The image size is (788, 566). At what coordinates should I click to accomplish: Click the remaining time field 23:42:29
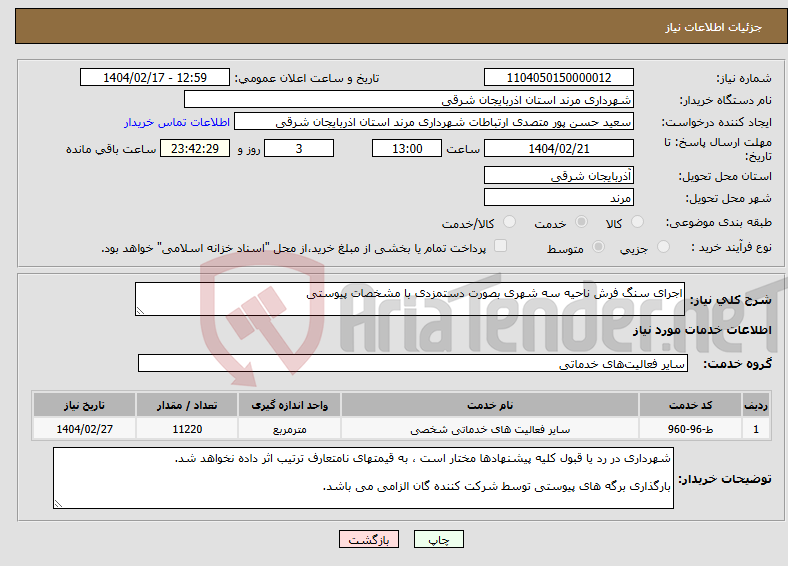pos(195,148)
